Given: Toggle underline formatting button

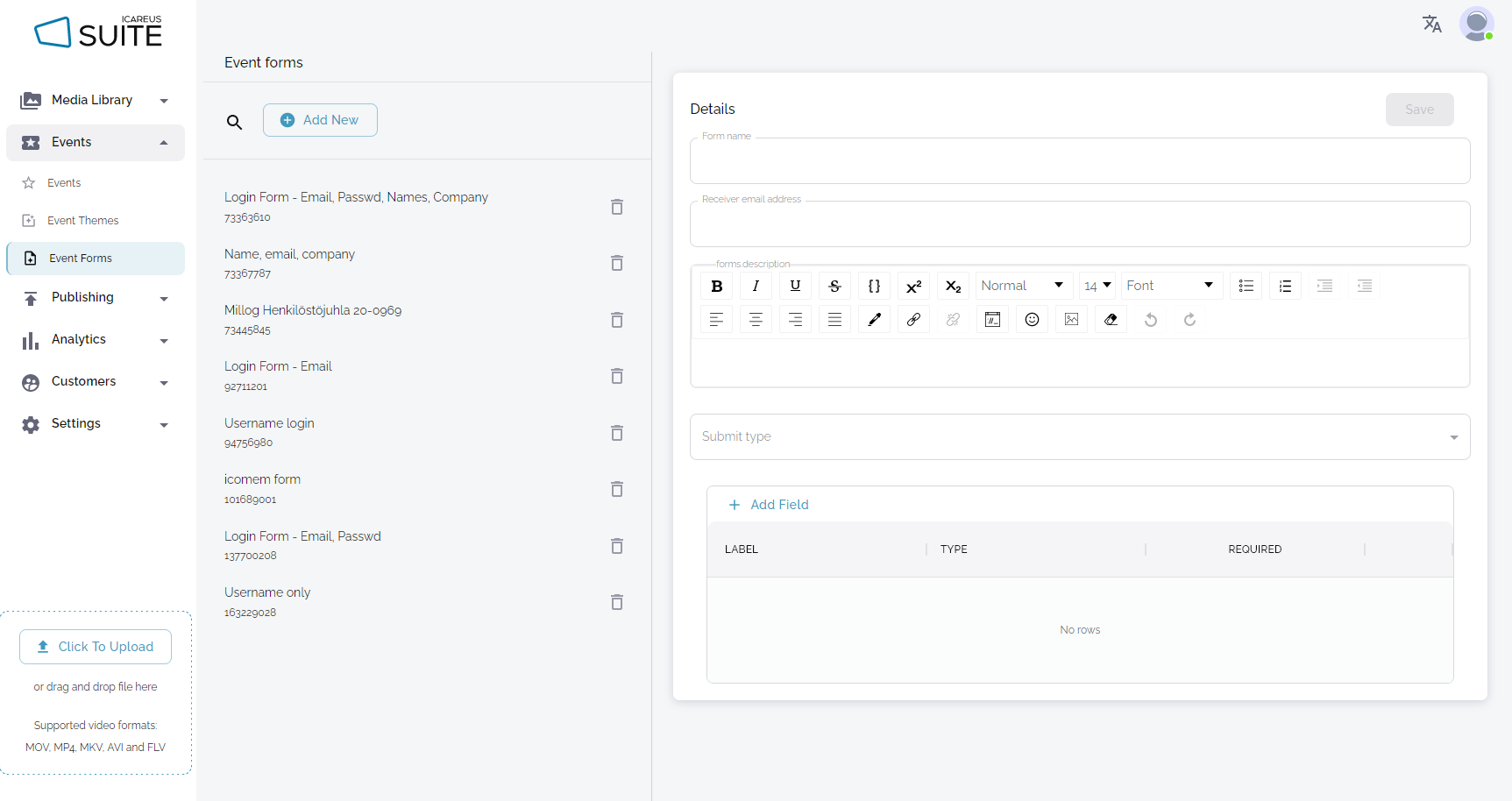Looking at the screenshot, I should tap(795, 286).
